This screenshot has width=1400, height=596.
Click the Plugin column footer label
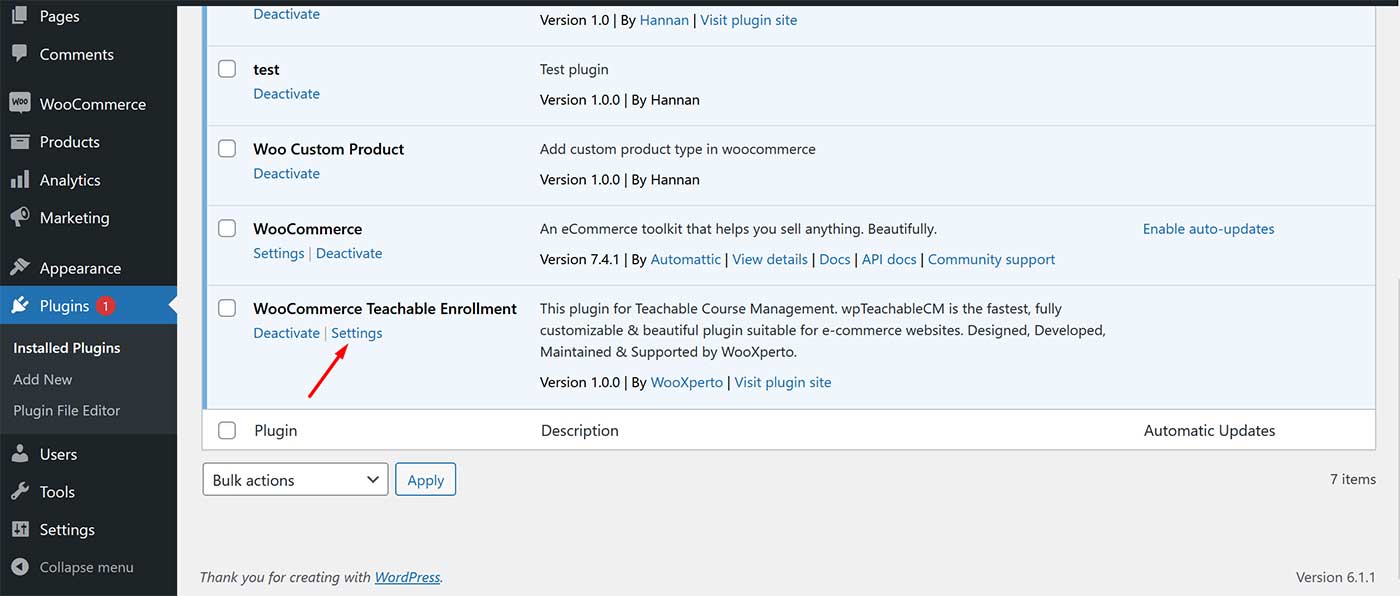pyautogui.click(x=276, y=430)
